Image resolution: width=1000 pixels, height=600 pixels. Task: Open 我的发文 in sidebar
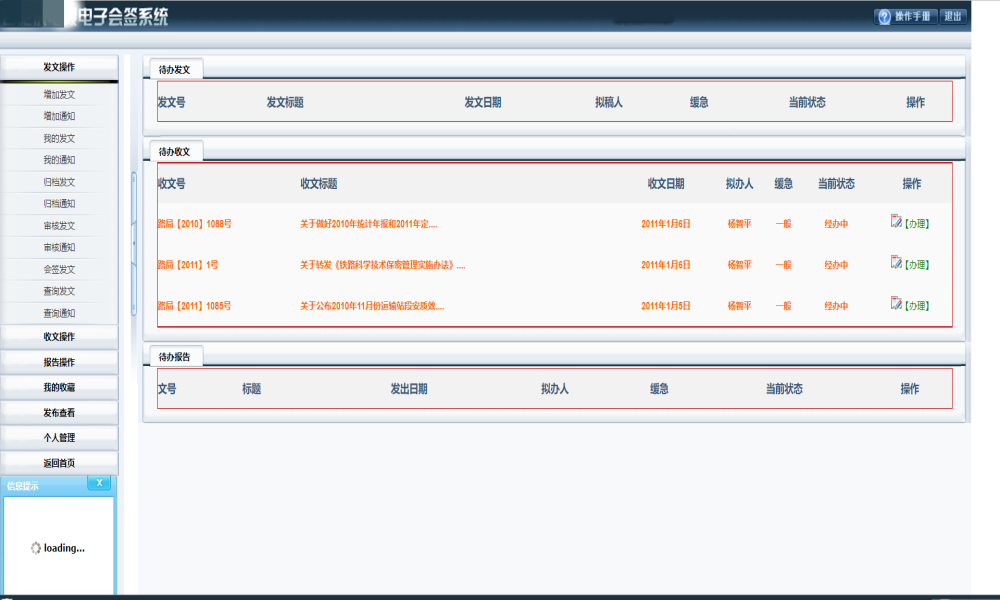pyautogui.click(x=59, y=138)
